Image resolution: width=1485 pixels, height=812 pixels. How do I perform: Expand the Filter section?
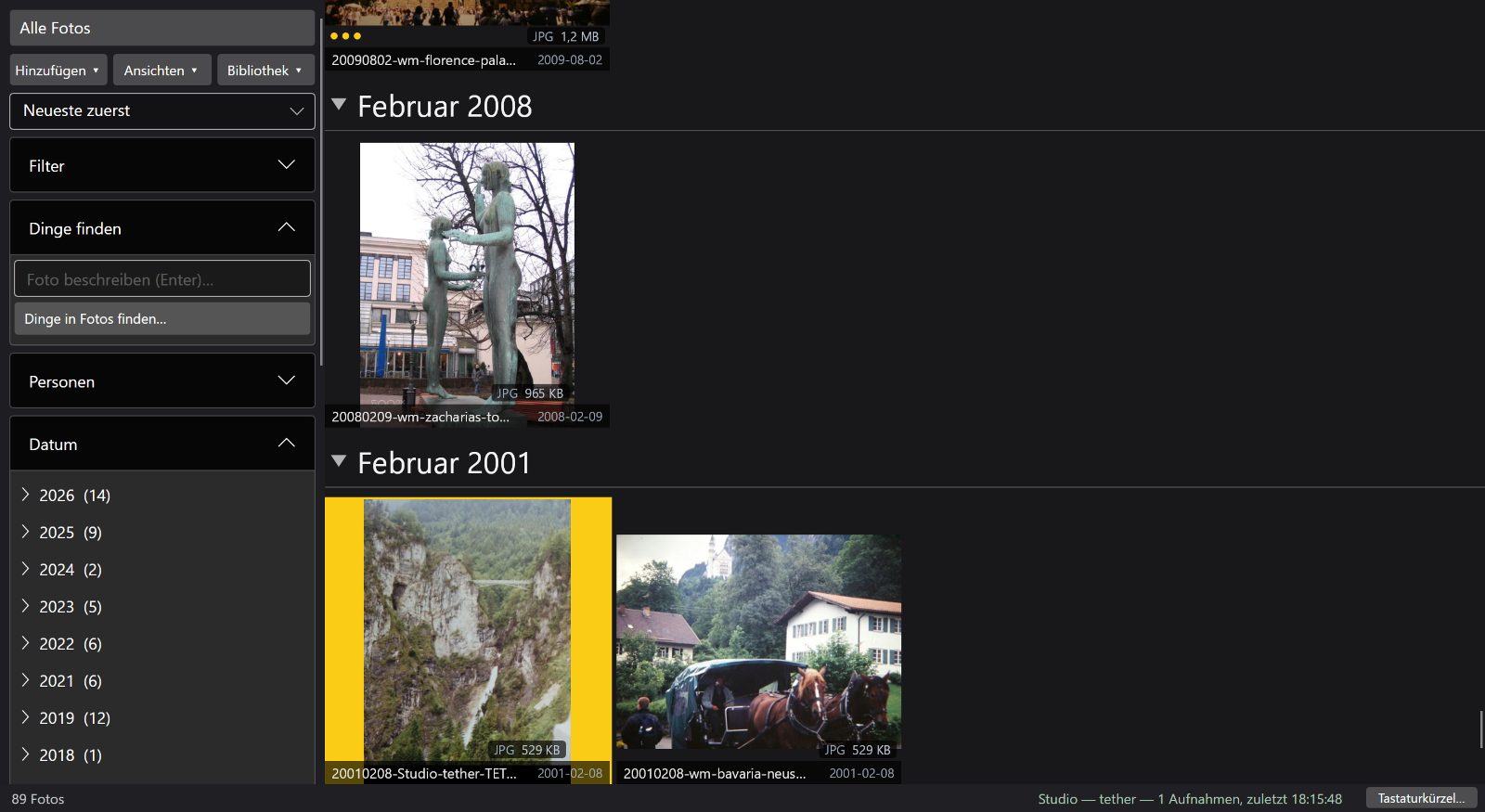162,165
